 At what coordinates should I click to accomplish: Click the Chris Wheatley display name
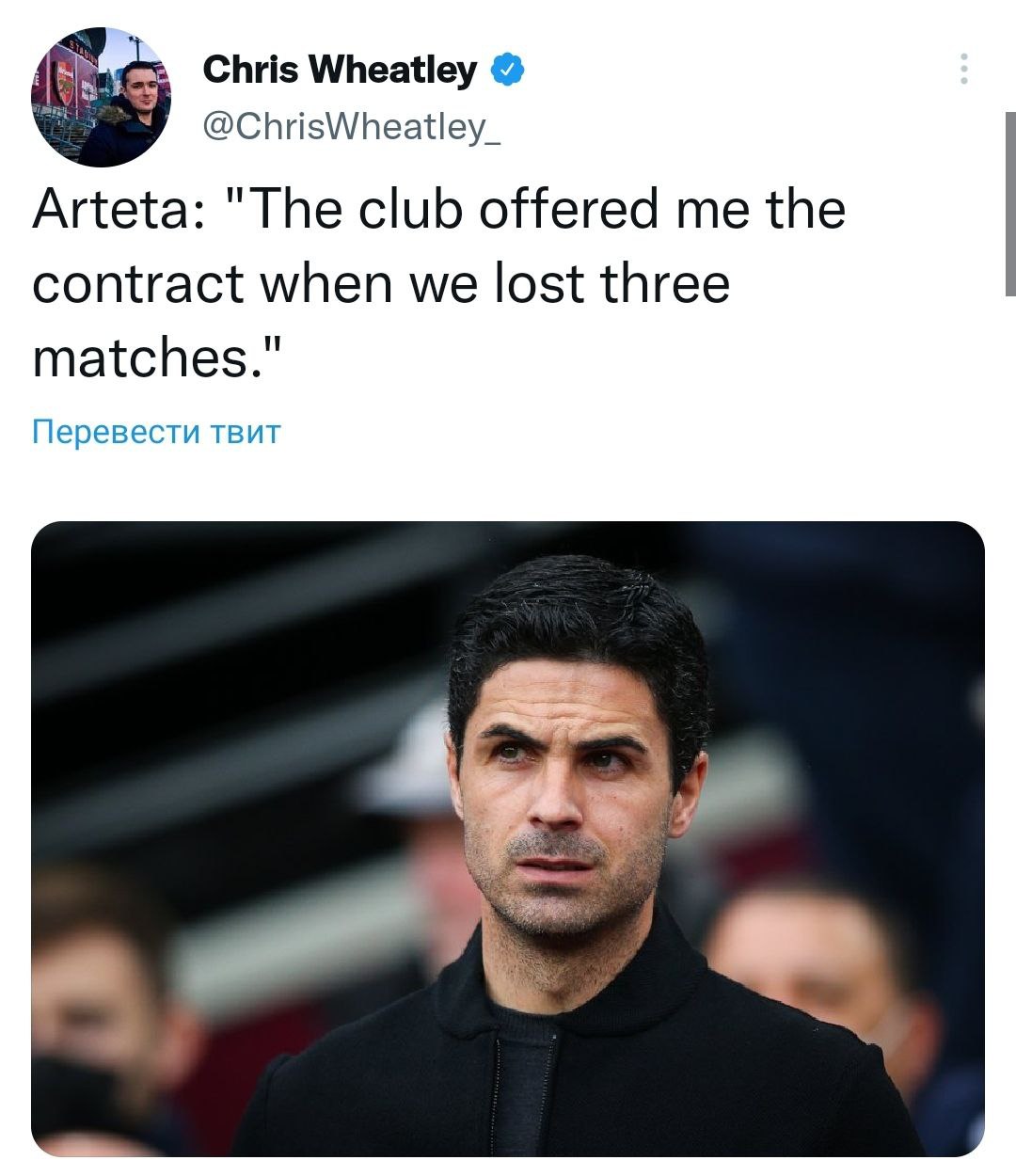[340, 70]
